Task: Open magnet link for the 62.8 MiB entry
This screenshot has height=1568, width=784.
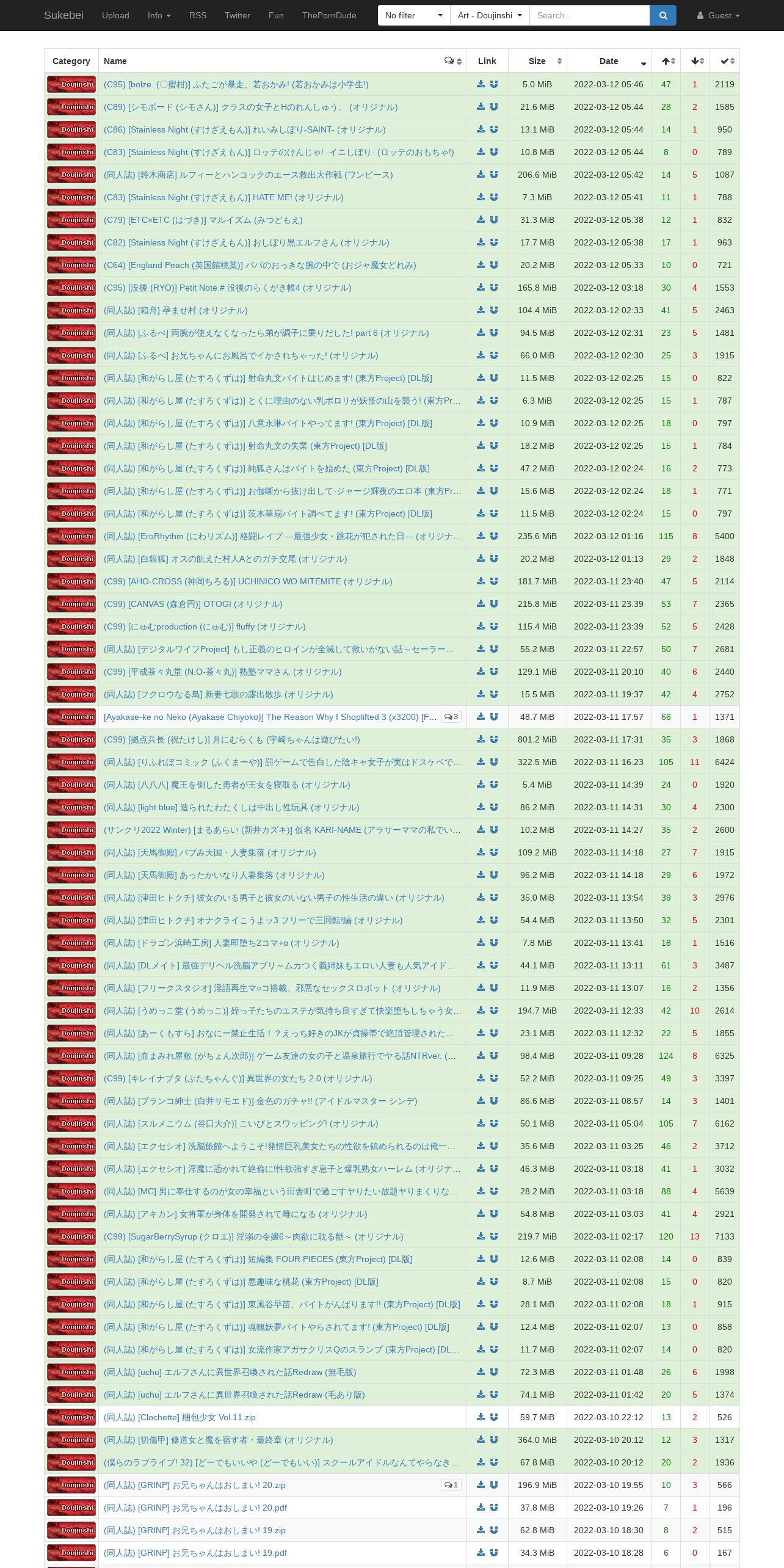Action: 494,1530
